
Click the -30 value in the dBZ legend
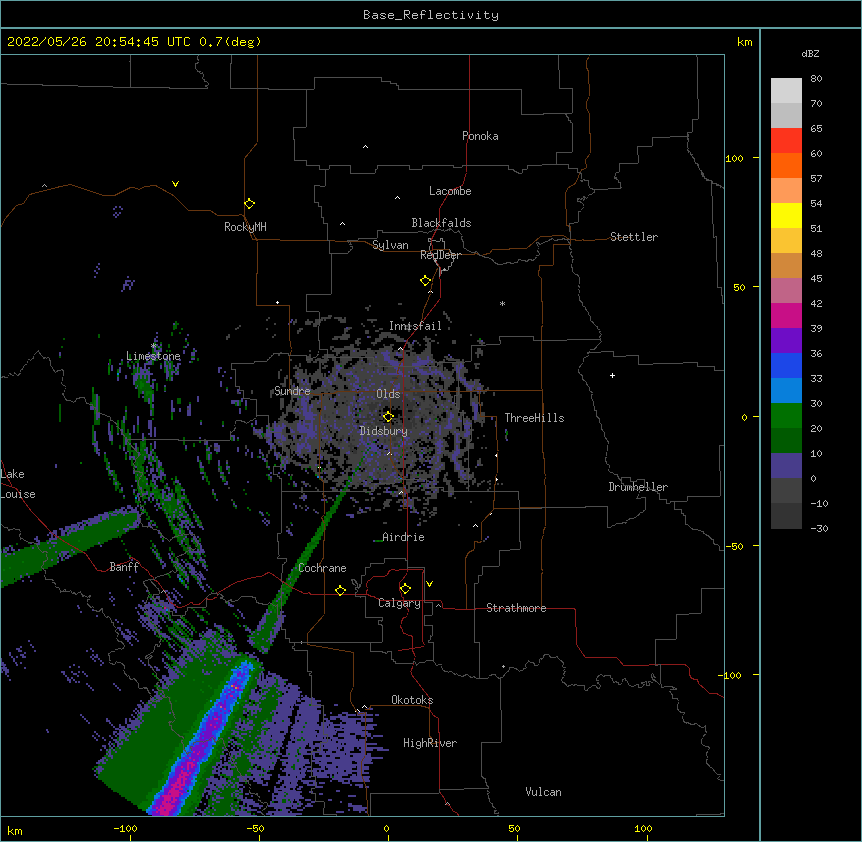[x=819, y=528]
